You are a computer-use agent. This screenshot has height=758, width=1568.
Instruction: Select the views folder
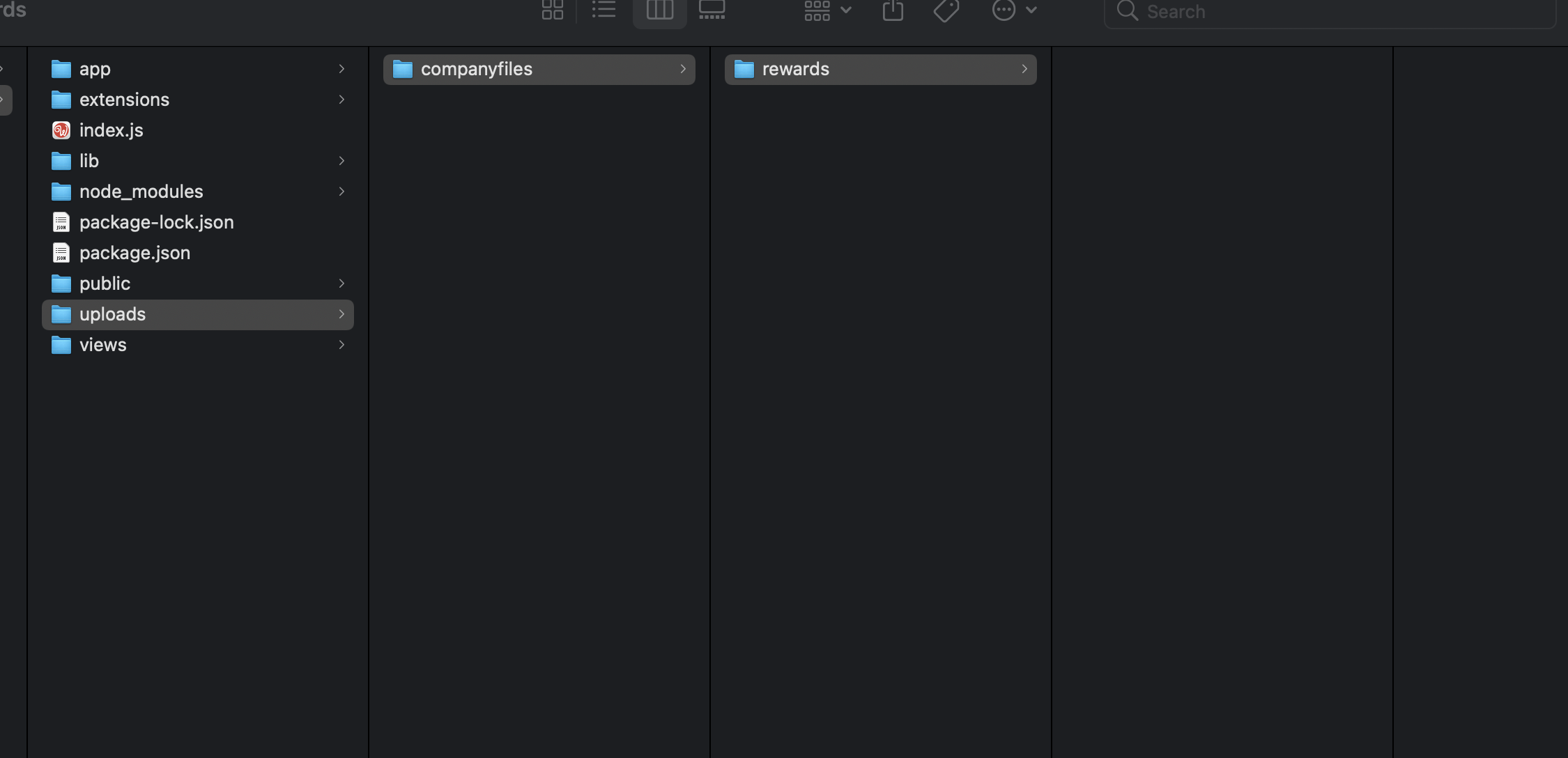[102, 345]
